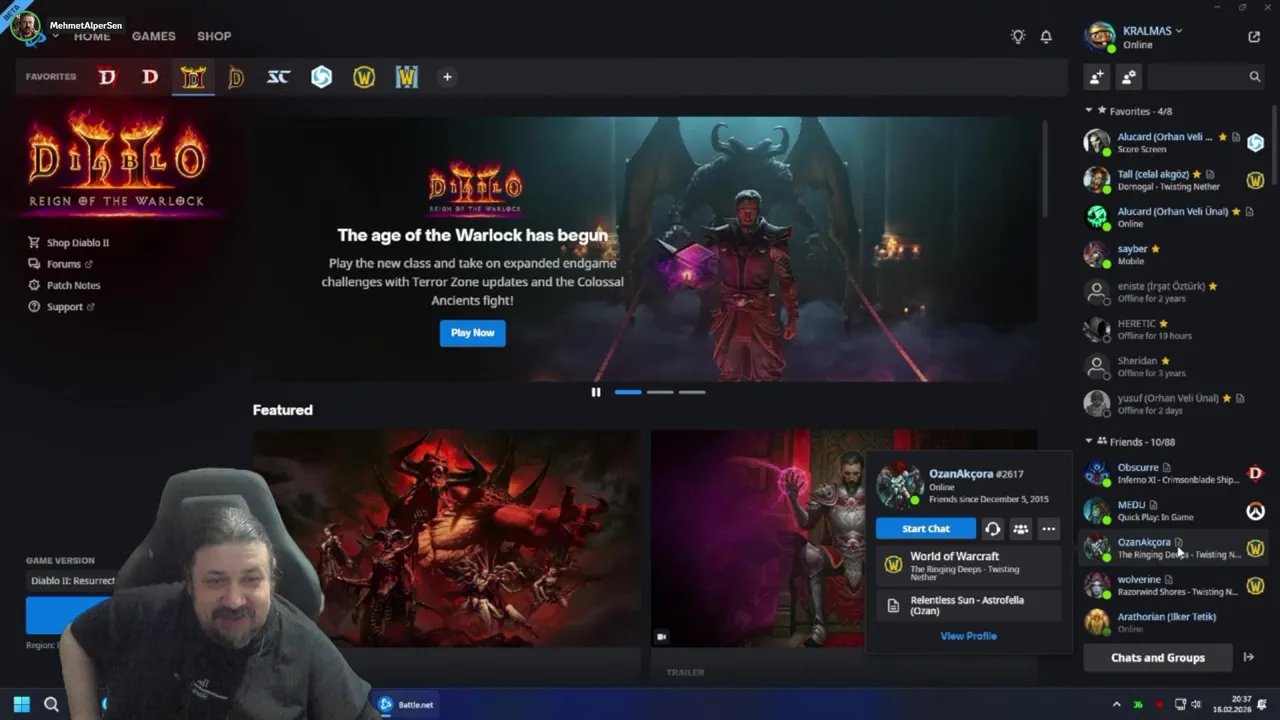Click the Add a Friend icon

(x=1097, y=76)
